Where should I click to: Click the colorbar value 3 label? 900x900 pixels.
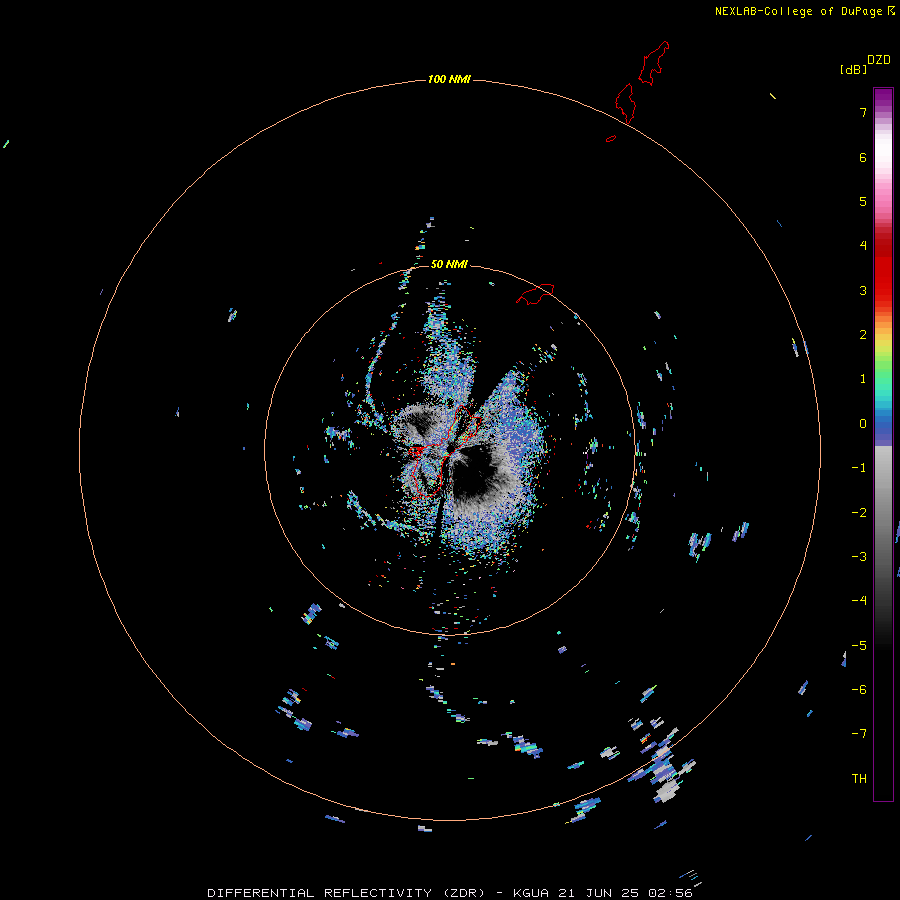coord(863,290)
